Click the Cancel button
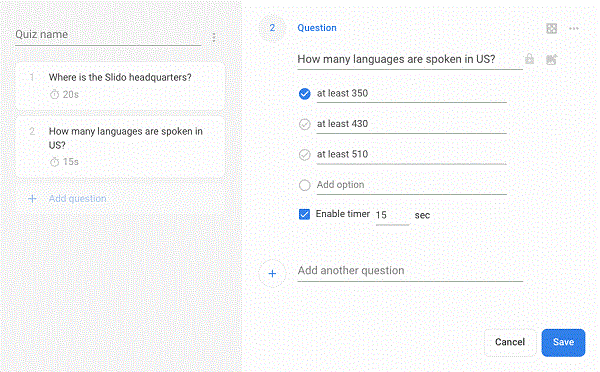The width and height of the screenshot is (600, 372). 510,342
